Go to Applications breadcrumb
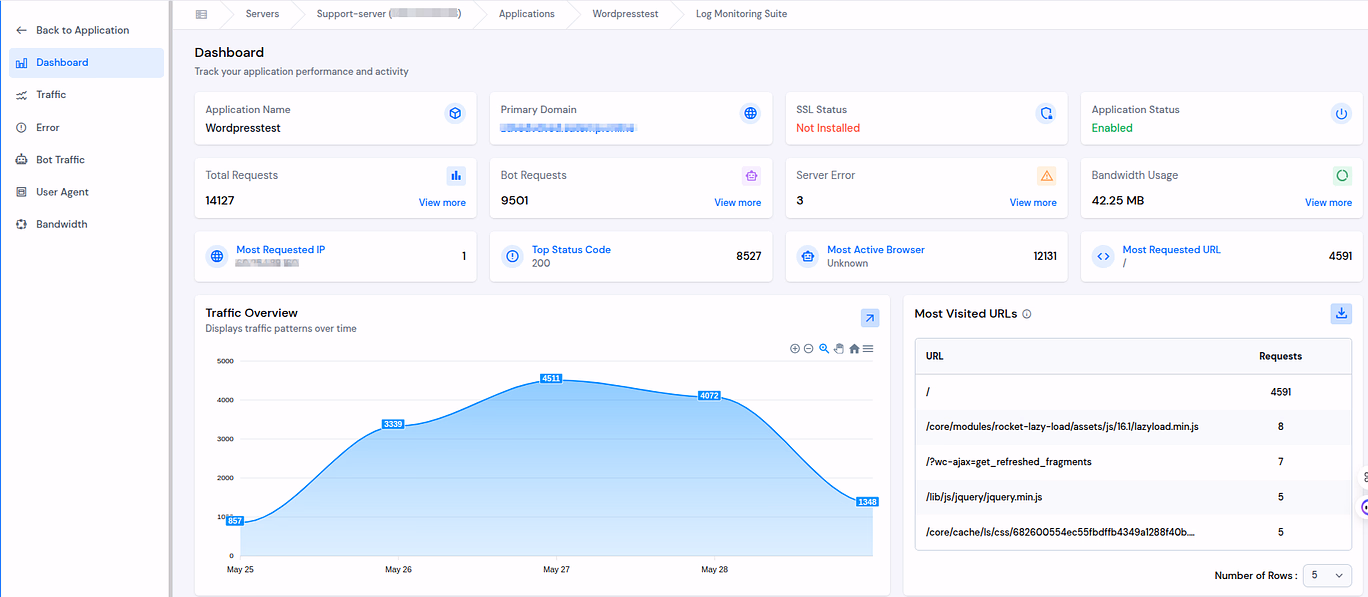This screenshot has width=1368, height=597. [x=526, y=14]
